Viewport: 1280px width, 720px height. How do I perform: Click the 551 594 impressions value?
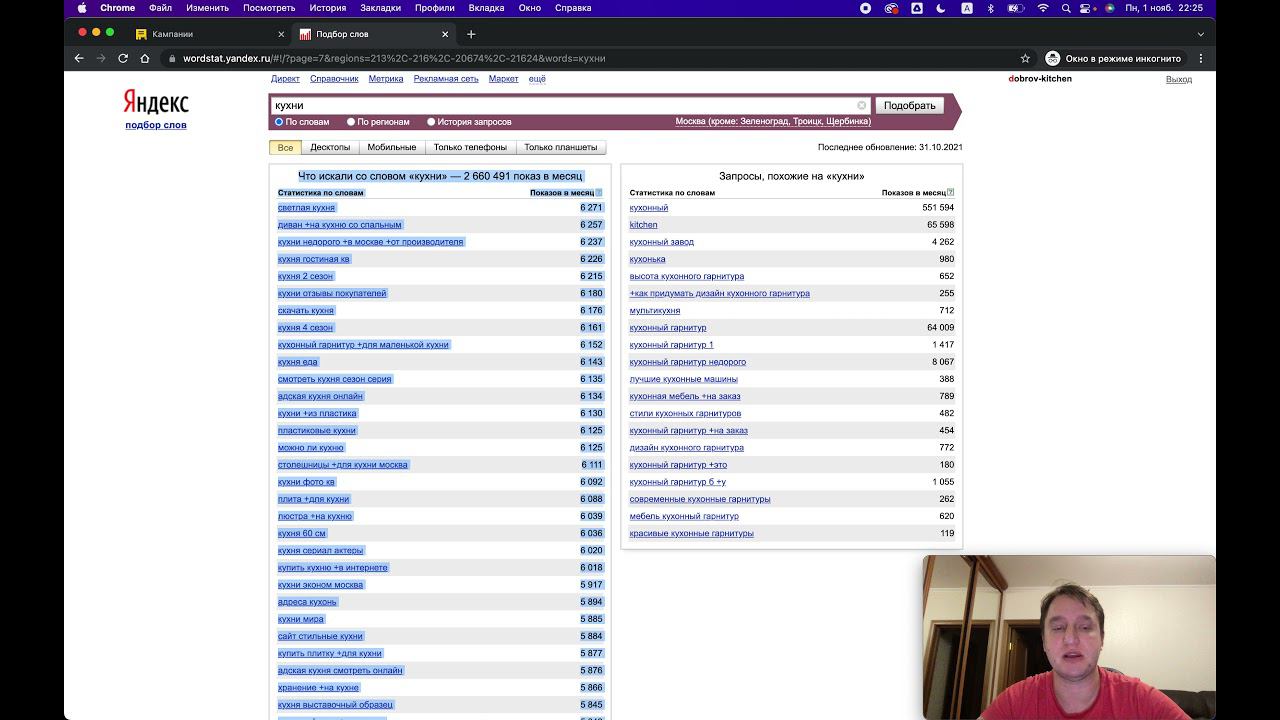click(x=938, y=208)
